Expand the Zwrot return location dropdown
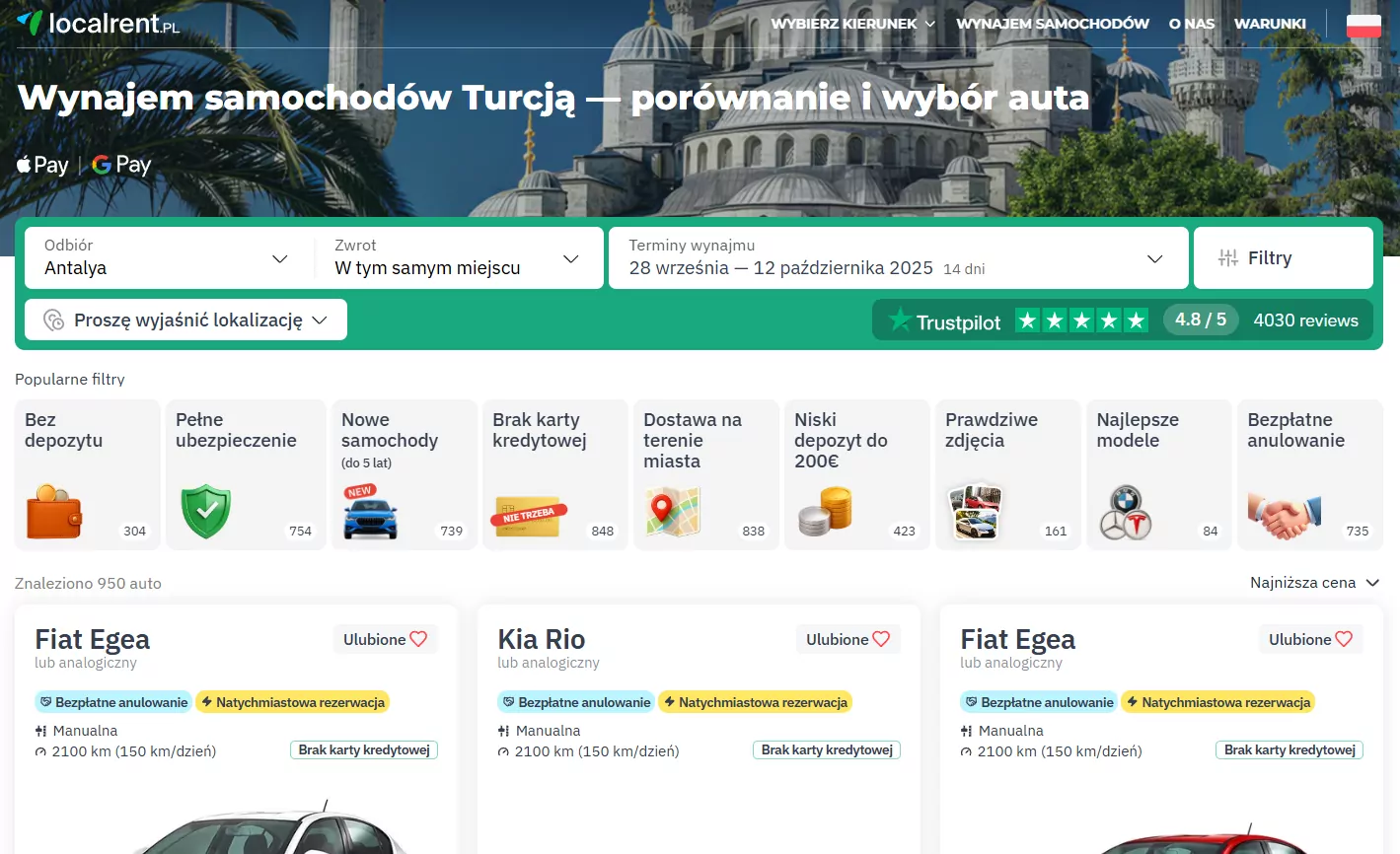1400x854 pixels. (457, 258)
